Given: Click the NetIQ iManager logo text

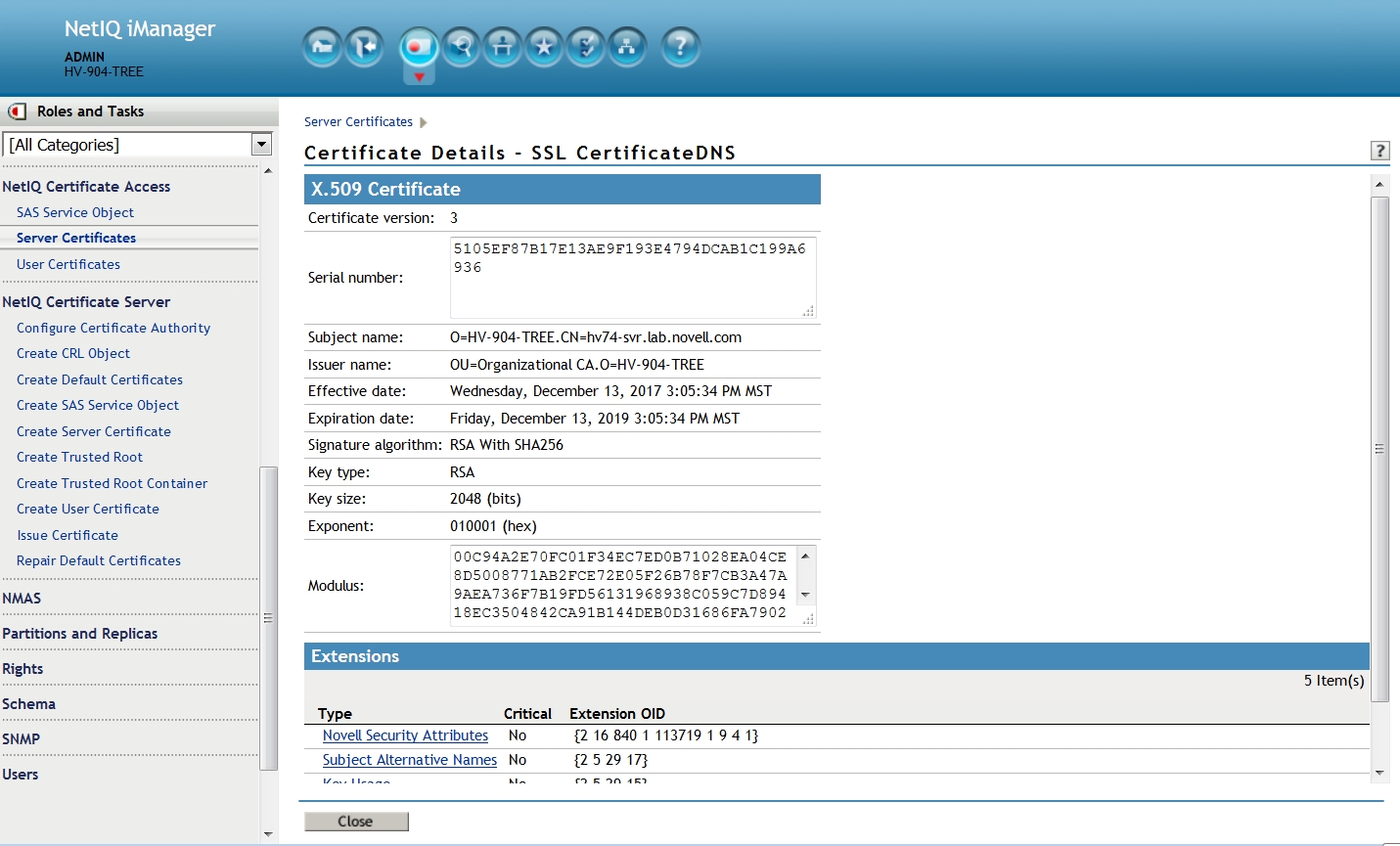Looking at the screenshot, I should (x=140, y=29).
